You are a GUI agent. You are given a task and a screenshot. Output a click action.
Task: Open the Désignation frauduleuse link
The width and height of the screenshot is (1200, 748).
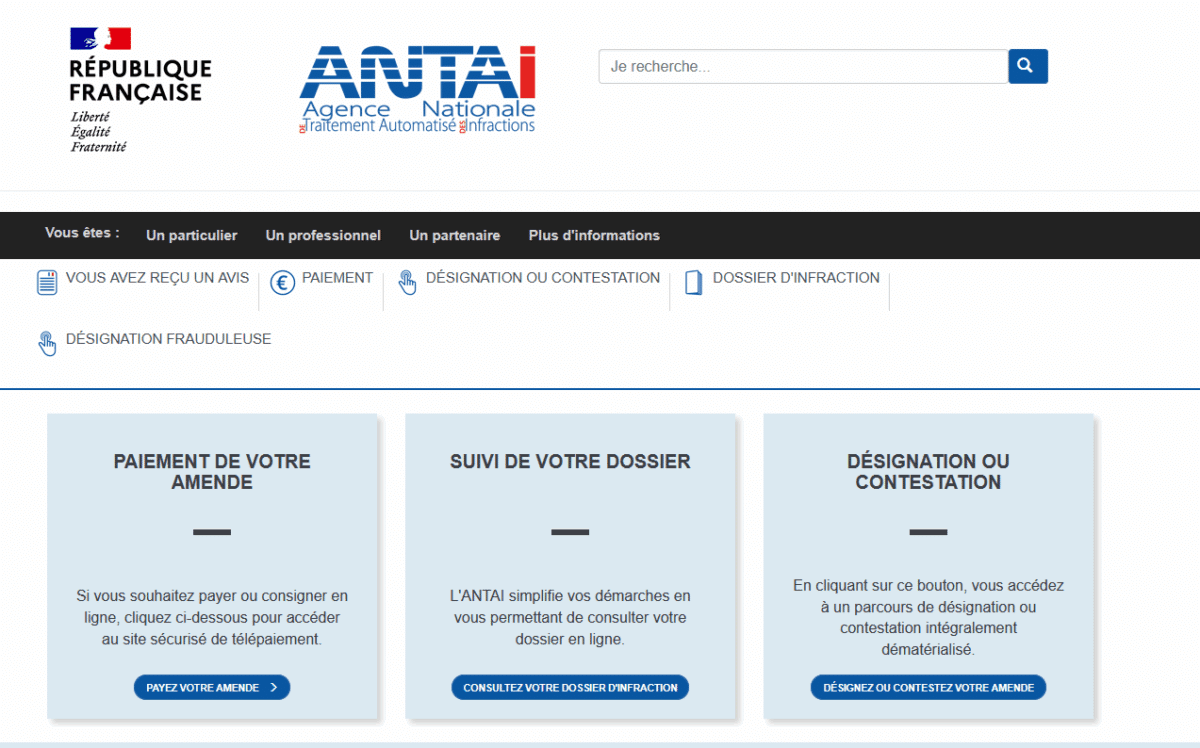(x=168, y=339)
